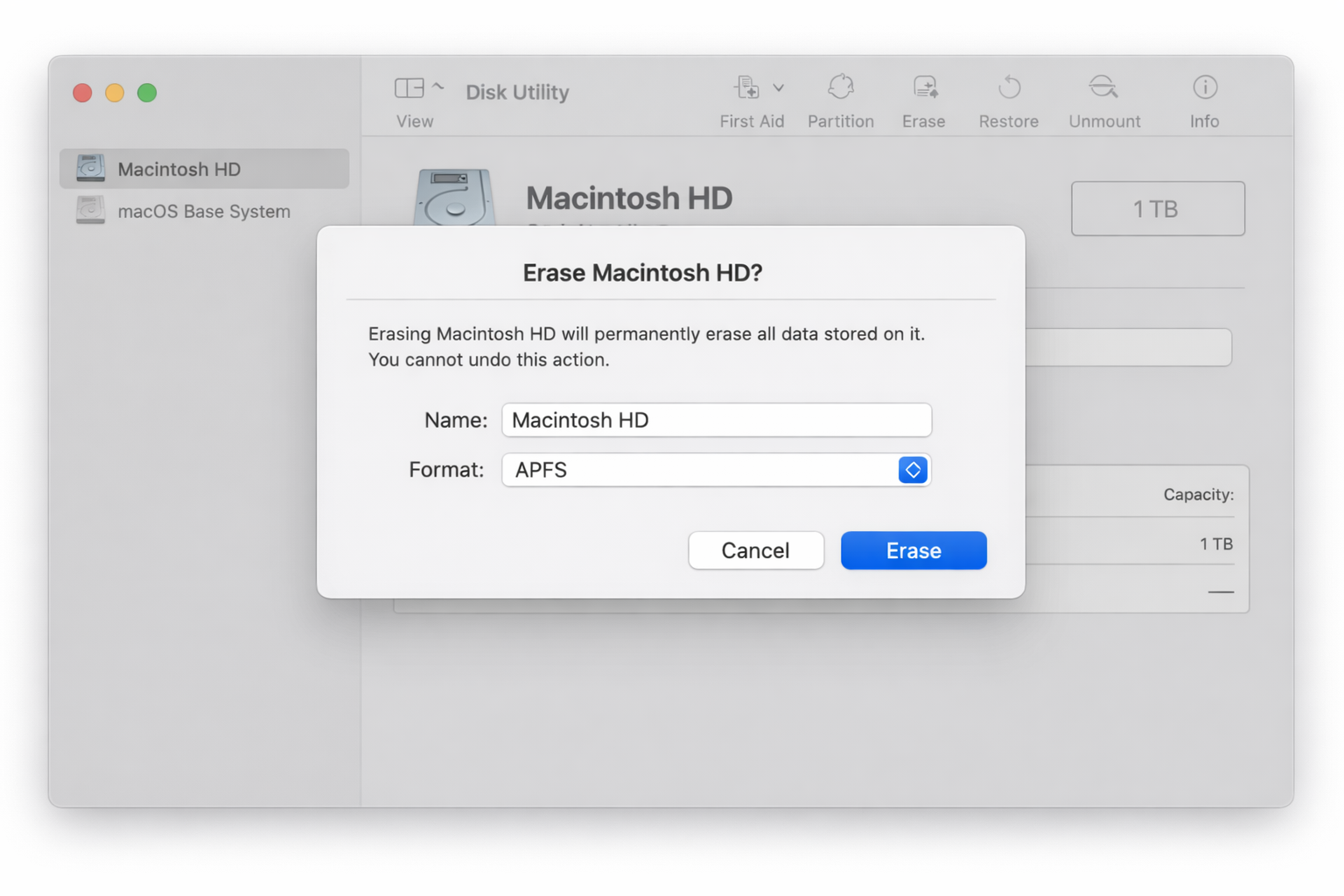Viewport: 1344px width, 896px height.
Task: Select macOS Base System in sidebar
Action: pos(204,211)
